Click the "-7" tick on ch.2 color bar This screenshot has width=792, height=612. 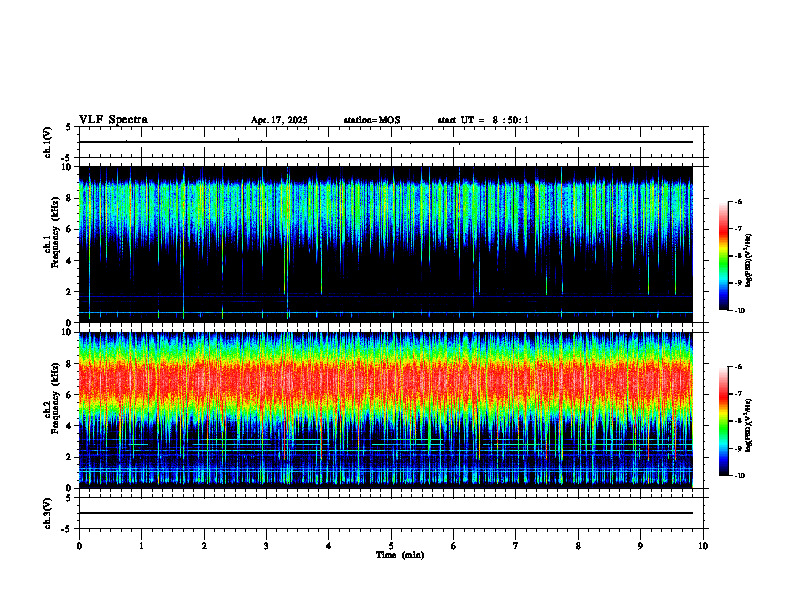738,394
